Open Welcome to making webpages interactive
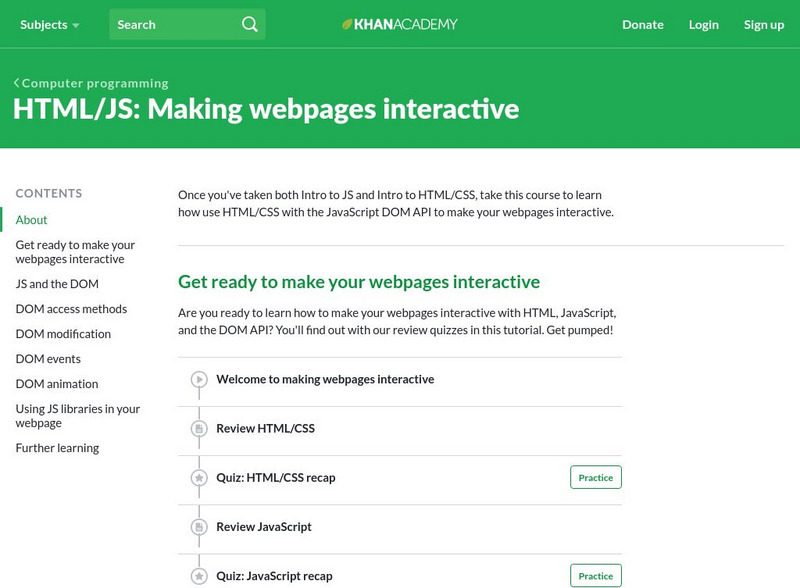This screenshot has height=588, width=800. tap(325, 379)
